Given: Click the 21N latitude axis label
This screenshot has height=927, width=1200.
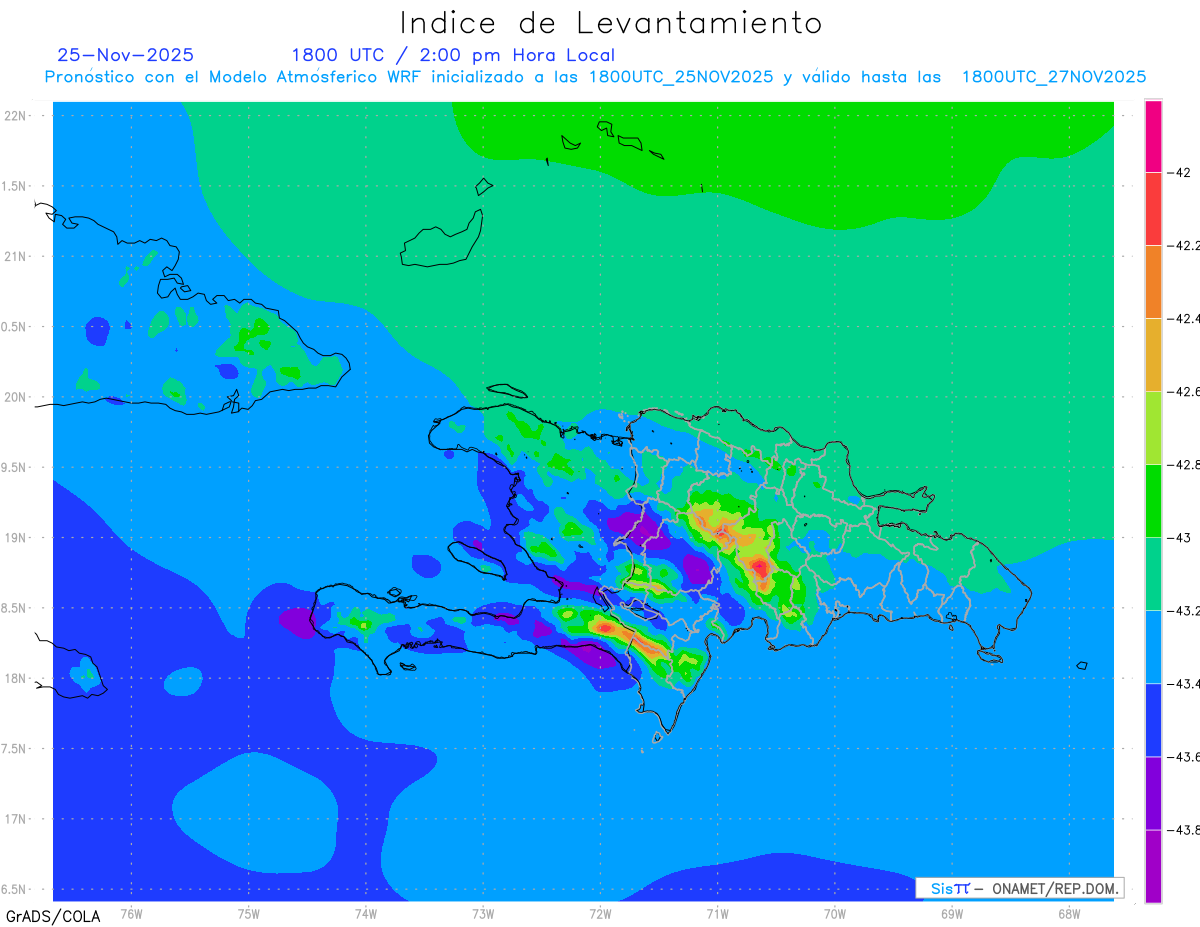Looking at the screenshot, I should (x=17, y=256).
